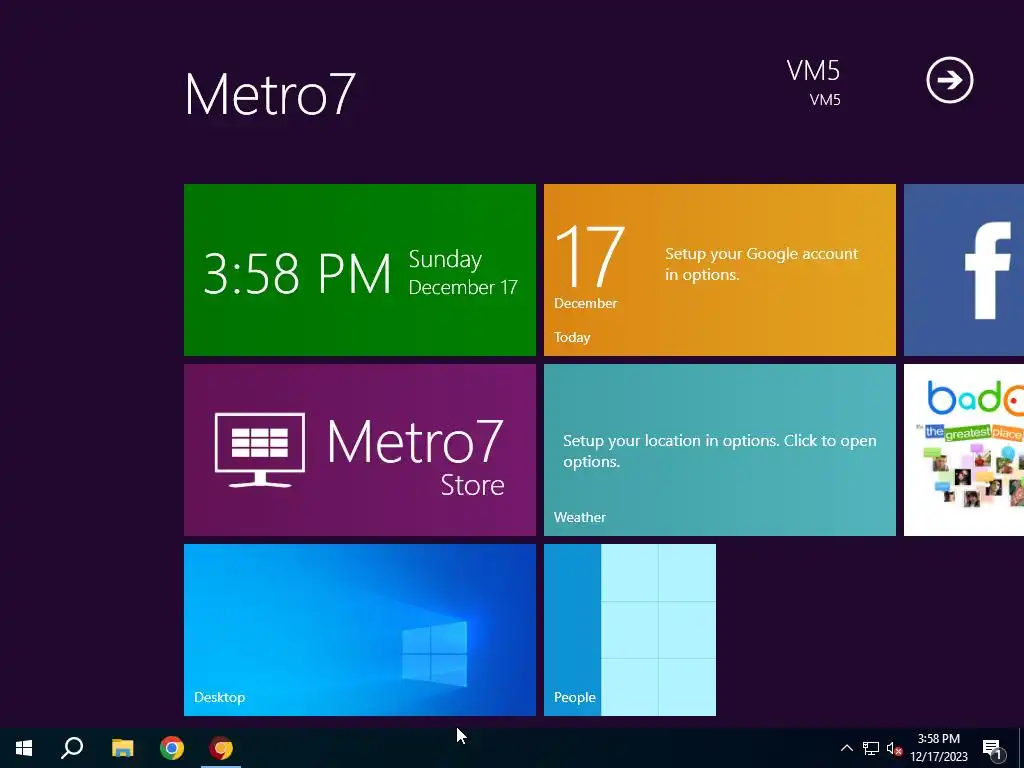This screenshot has width=1024, height=768.
Task: Open the orange Today calendar tile
Action: pos(720,270)
